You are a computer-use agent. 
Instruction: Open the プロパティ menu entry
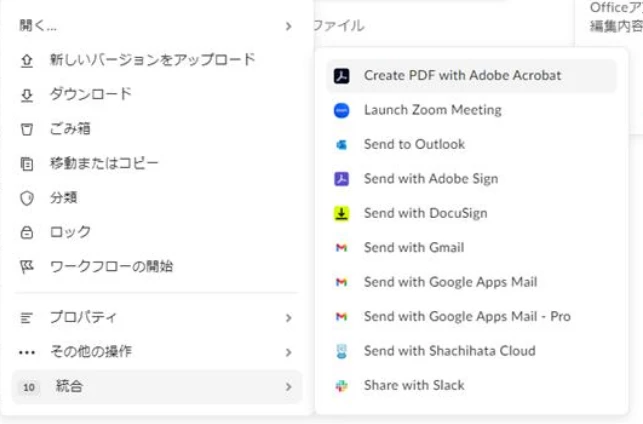coord(157,318)
